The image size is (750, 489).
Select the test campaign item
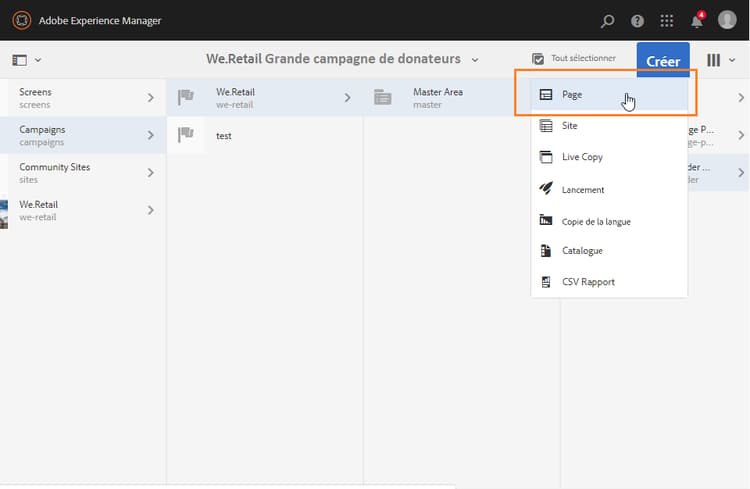pos(224,135)
